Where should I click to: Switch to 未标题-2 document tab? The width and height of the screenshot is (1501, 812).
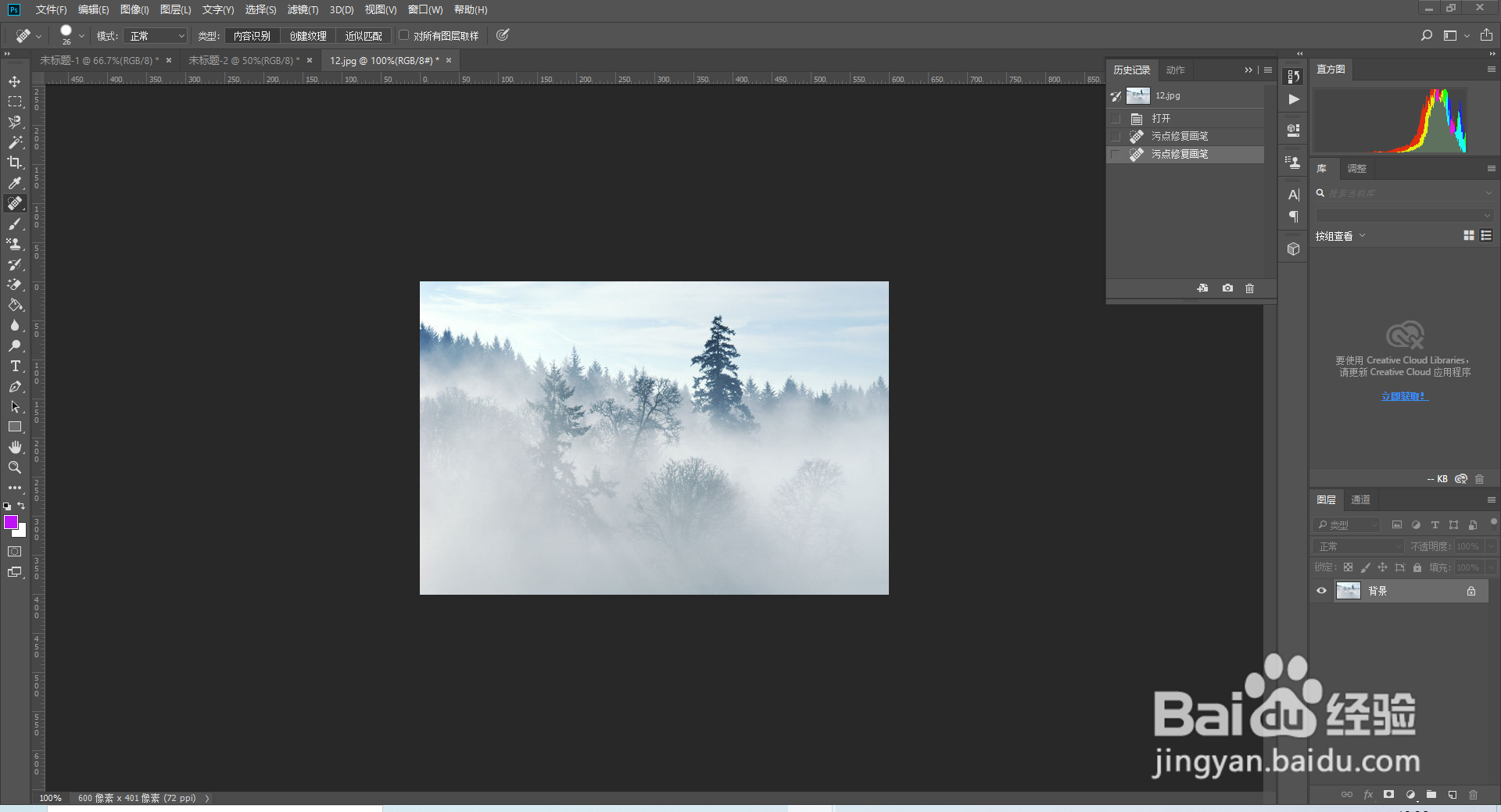[x=244, y=60]
